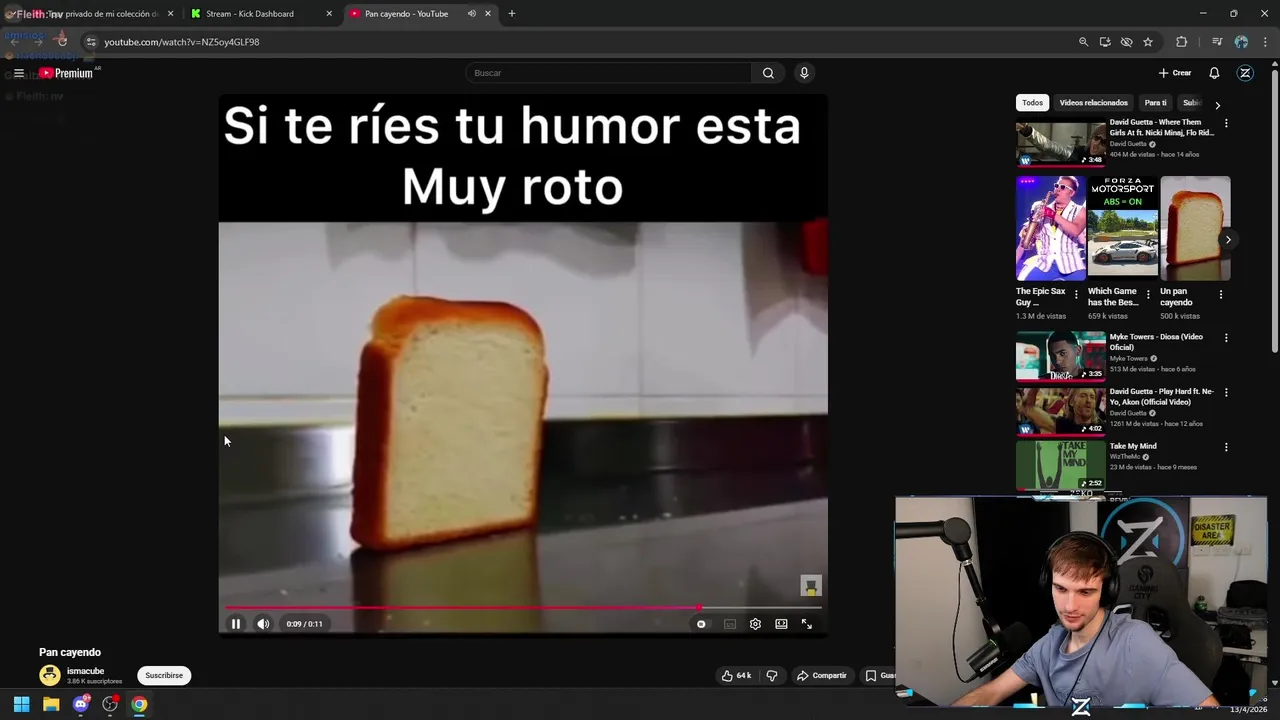The width and height of the screenshot is (1280, 720).
Task: Open zoom indicator in address bar
Action: point(1083,42)
